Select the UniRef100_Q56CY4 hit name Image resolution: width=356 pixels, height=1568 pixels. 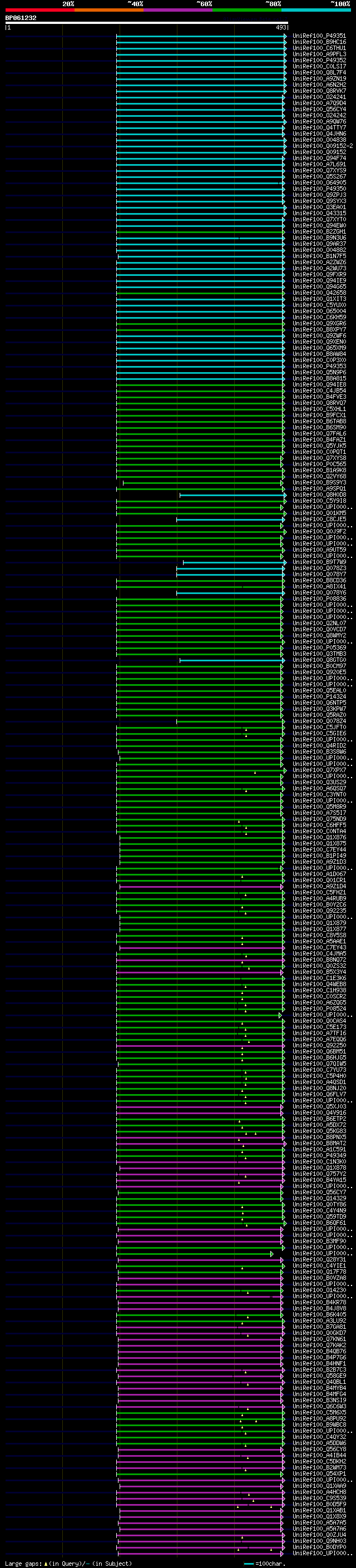[319, 110]
